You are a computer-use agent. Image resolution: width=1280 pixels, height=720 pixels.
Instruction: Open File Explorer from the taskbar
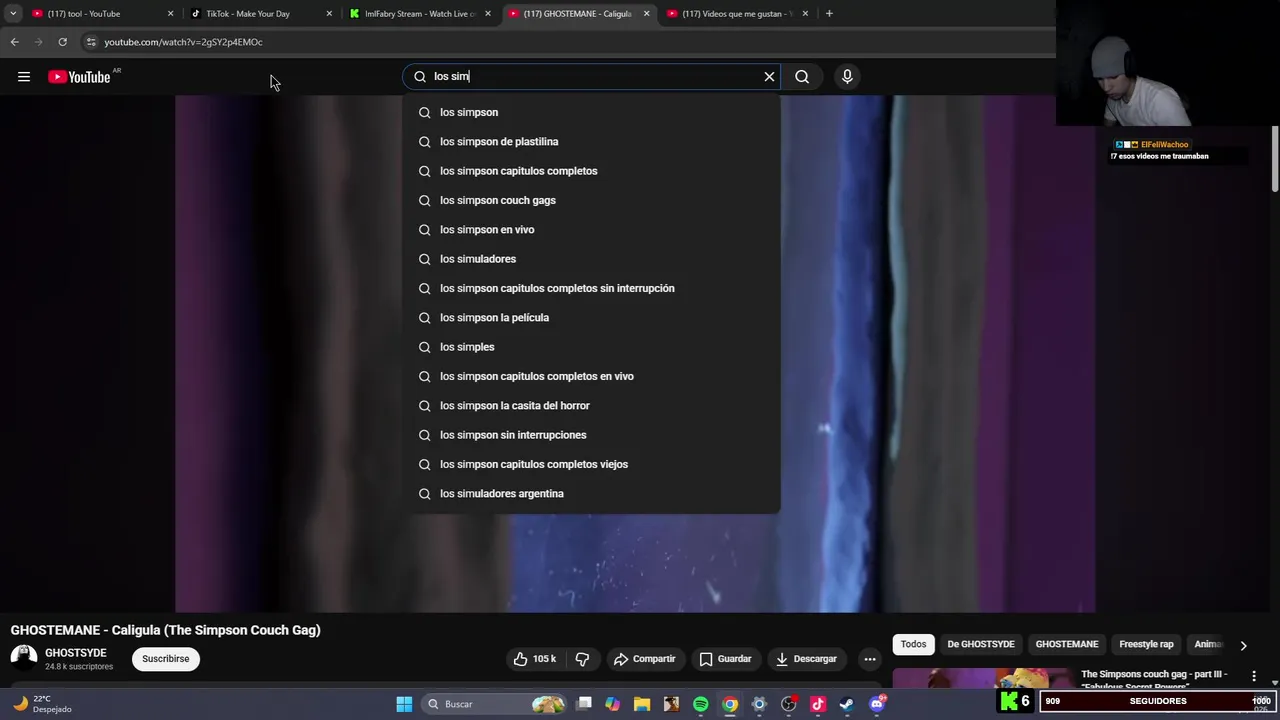pos(642,704)
